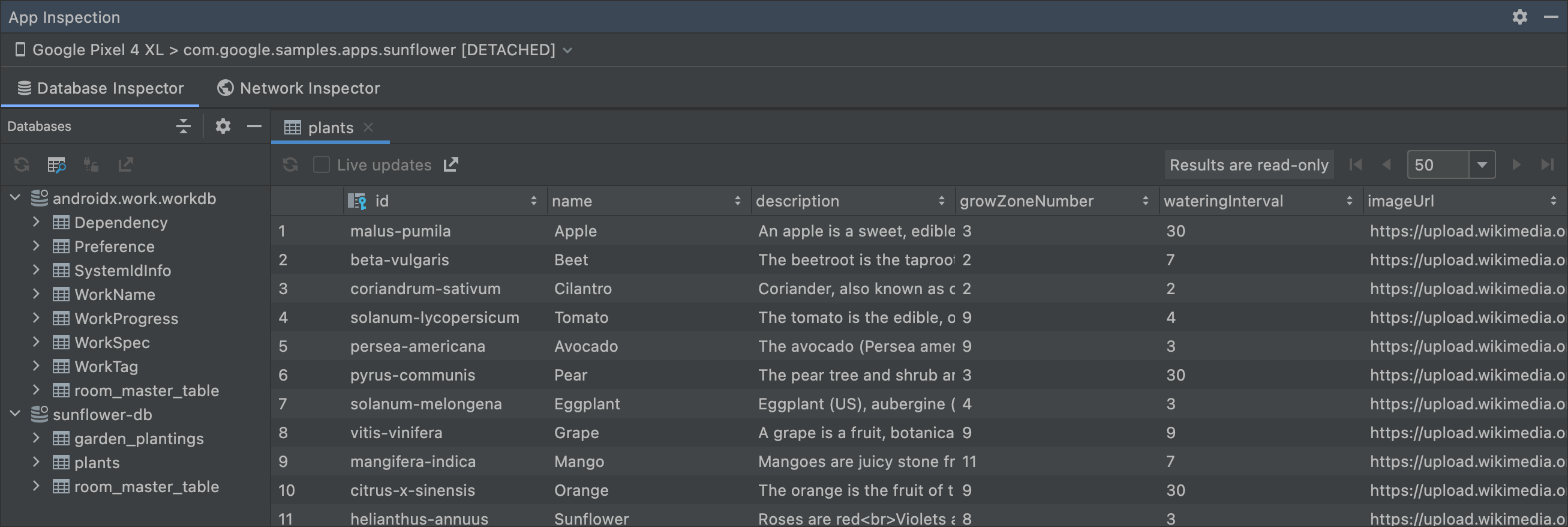Screen dimensions: 1568x527
Task: Collapse all database tree nodes
Action: (x=183, y=126)
